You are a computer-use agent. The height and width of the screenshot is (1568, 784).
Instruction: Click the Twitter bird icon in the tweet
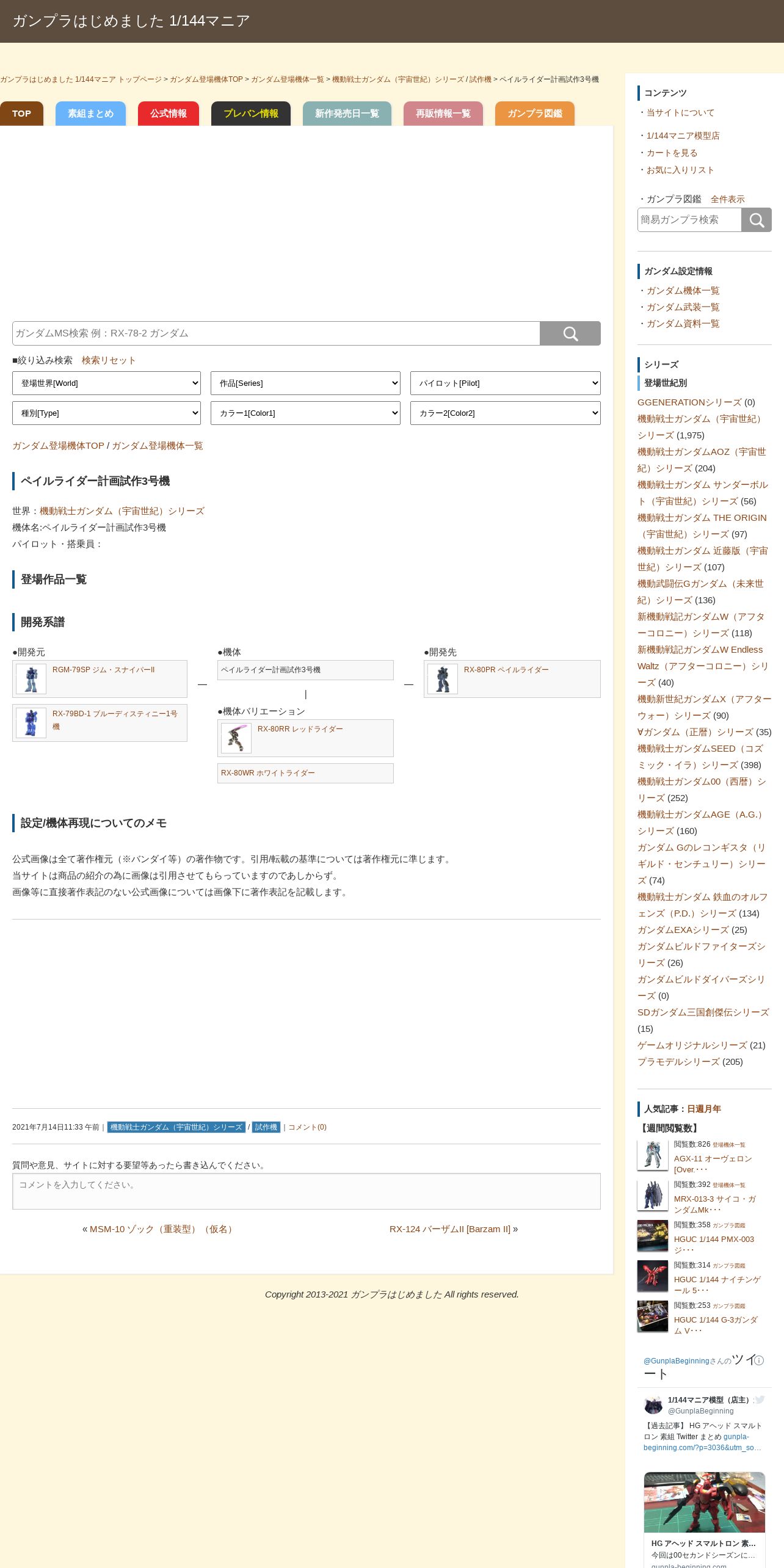760,1399
